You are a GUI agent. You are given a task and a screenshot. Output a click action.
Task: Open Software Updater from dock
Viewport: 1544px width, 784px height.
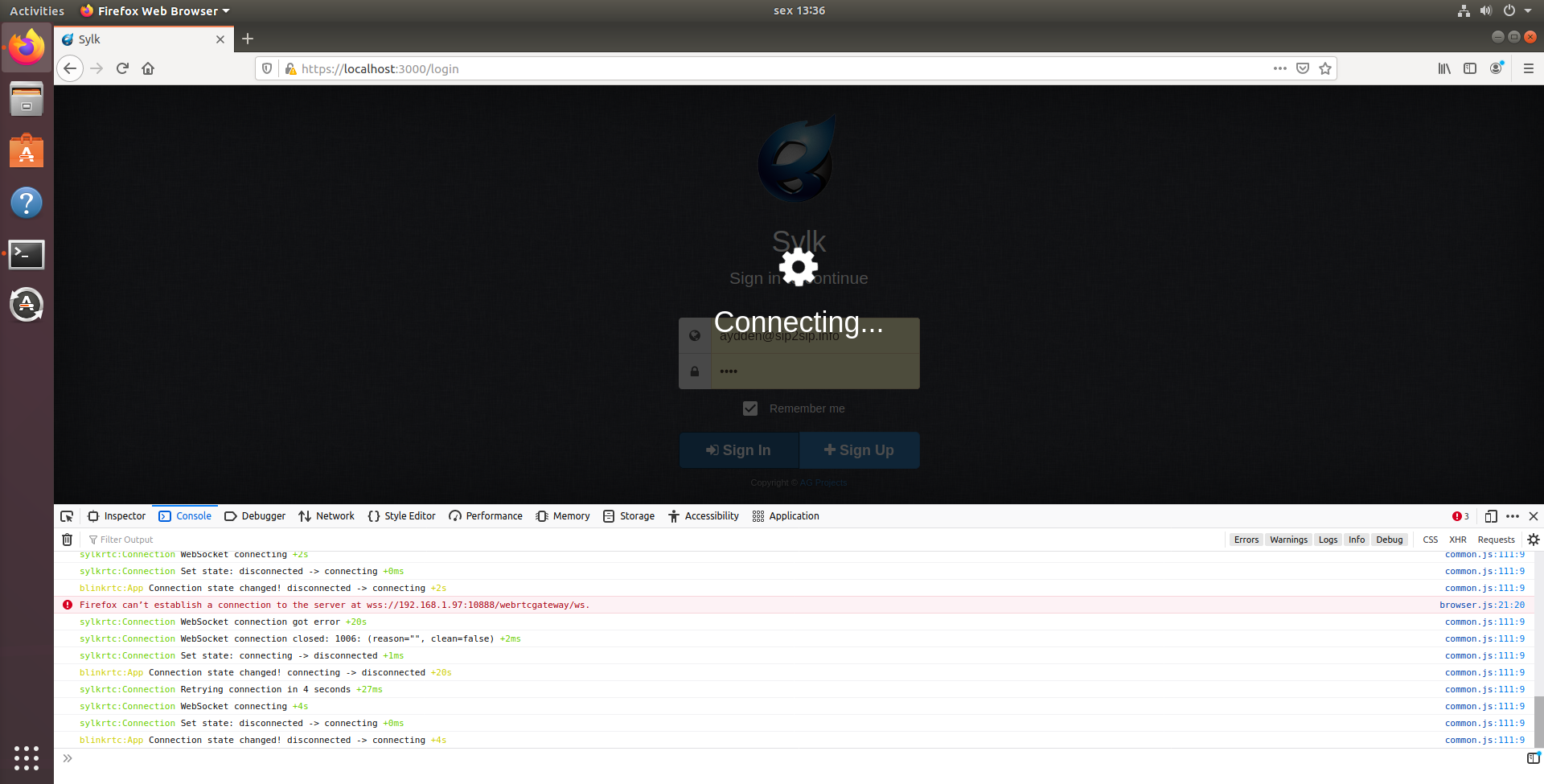tap(27, 305)
